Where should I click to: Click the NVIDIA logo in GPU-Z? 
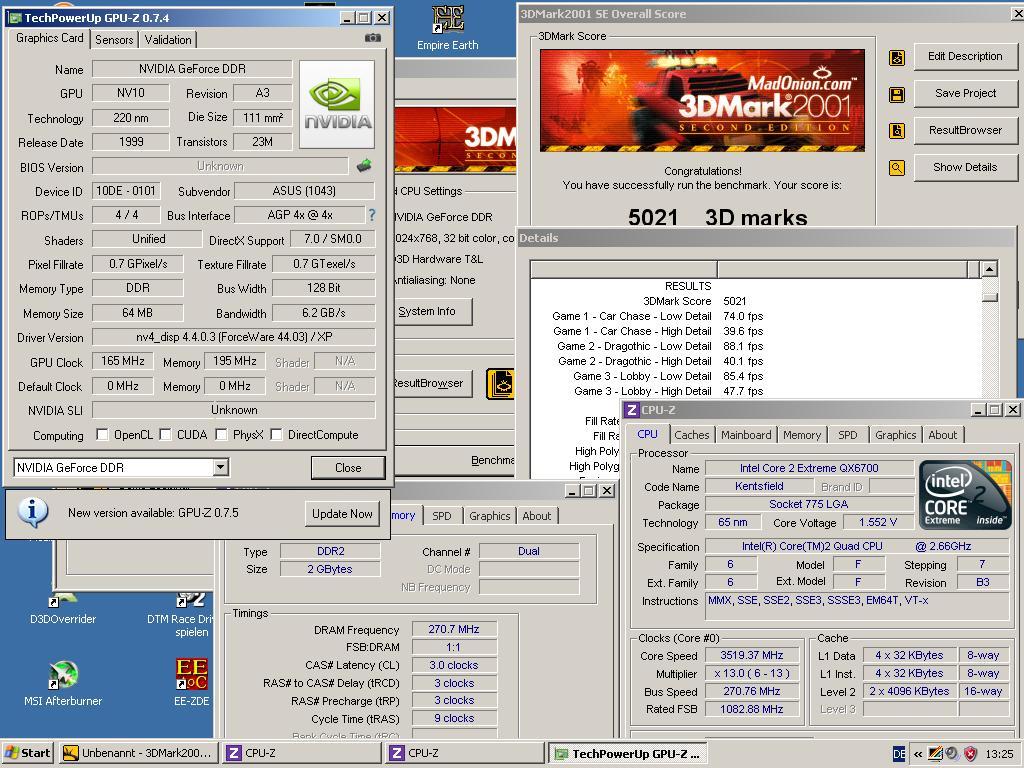pyautogui.click(x=337, y=104)
